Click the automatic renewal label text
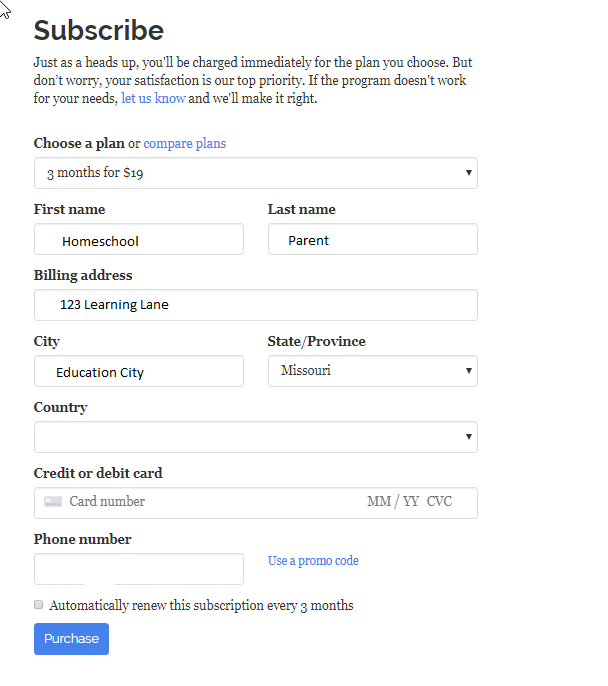The height and width of the screenshot is (686, 608). click(x=201, y=605)
